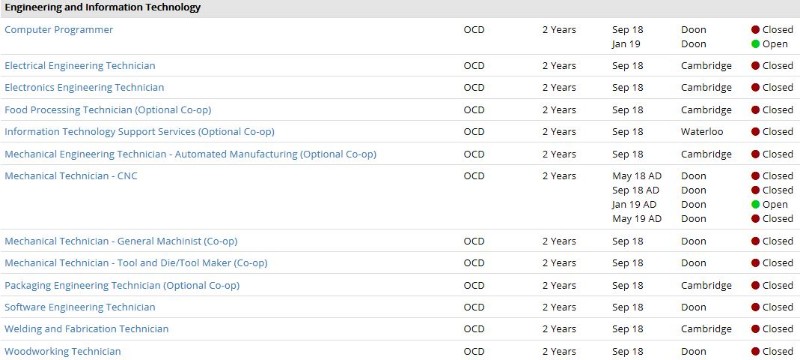
Task: Click red Closed dot for May 18 AD
Action: pos(756,176)
